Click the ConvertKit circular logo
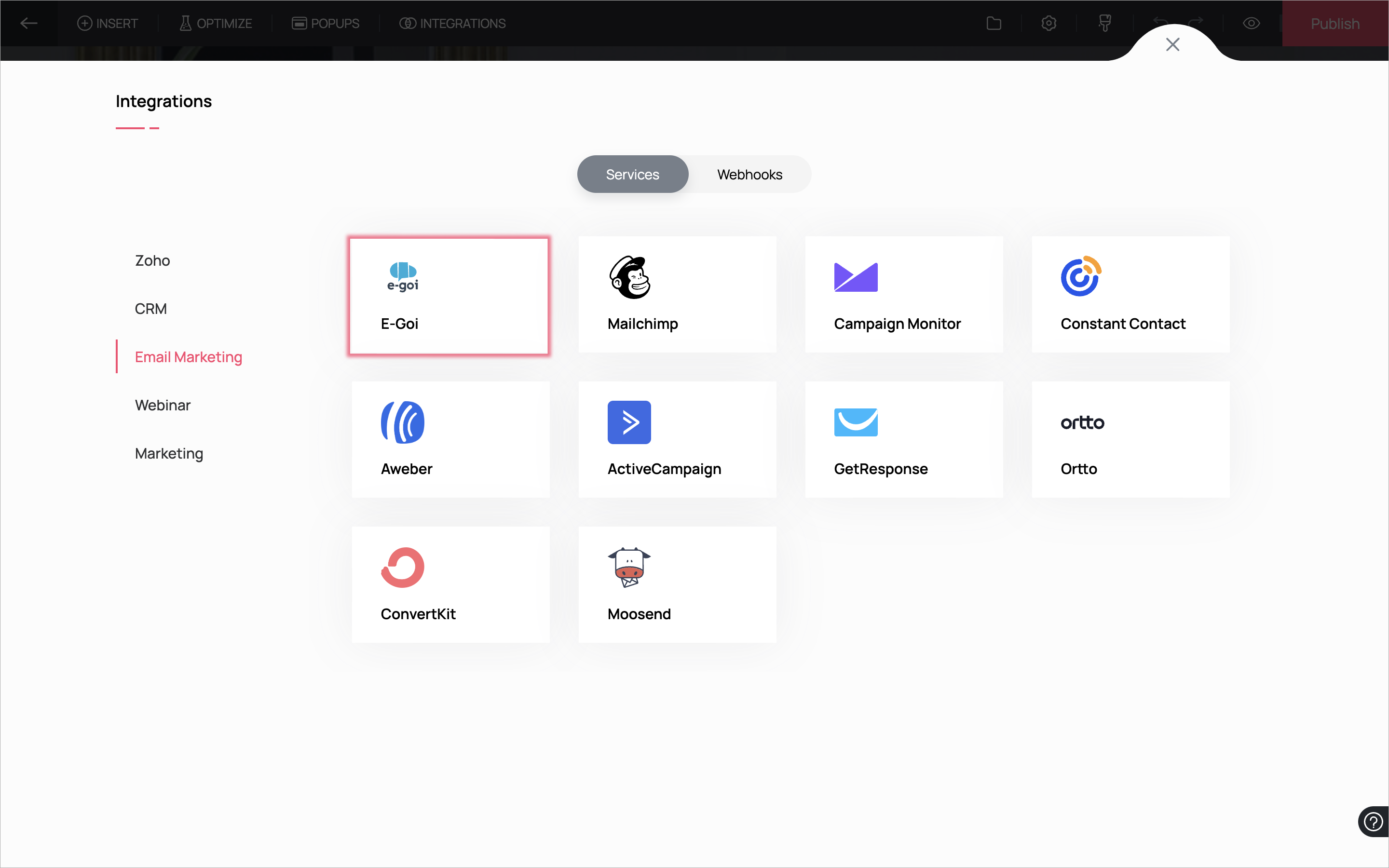Image resolution: width=1389 pixels, height=868 pixels. tap(402, 567)
